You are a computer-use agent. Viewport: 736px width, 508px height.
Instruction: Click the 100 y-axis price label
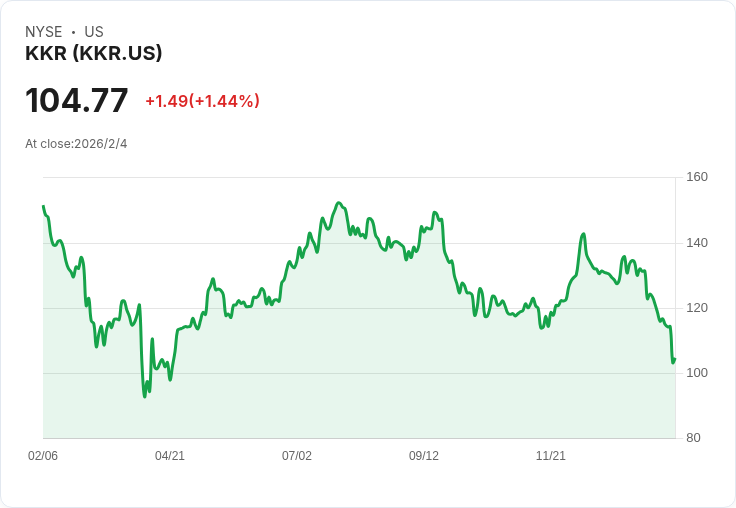697,373
